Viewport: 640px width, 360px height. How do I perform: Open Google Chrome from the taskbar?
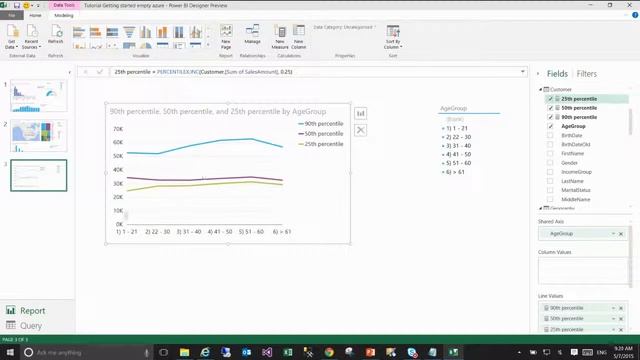[x=329, y=352]
